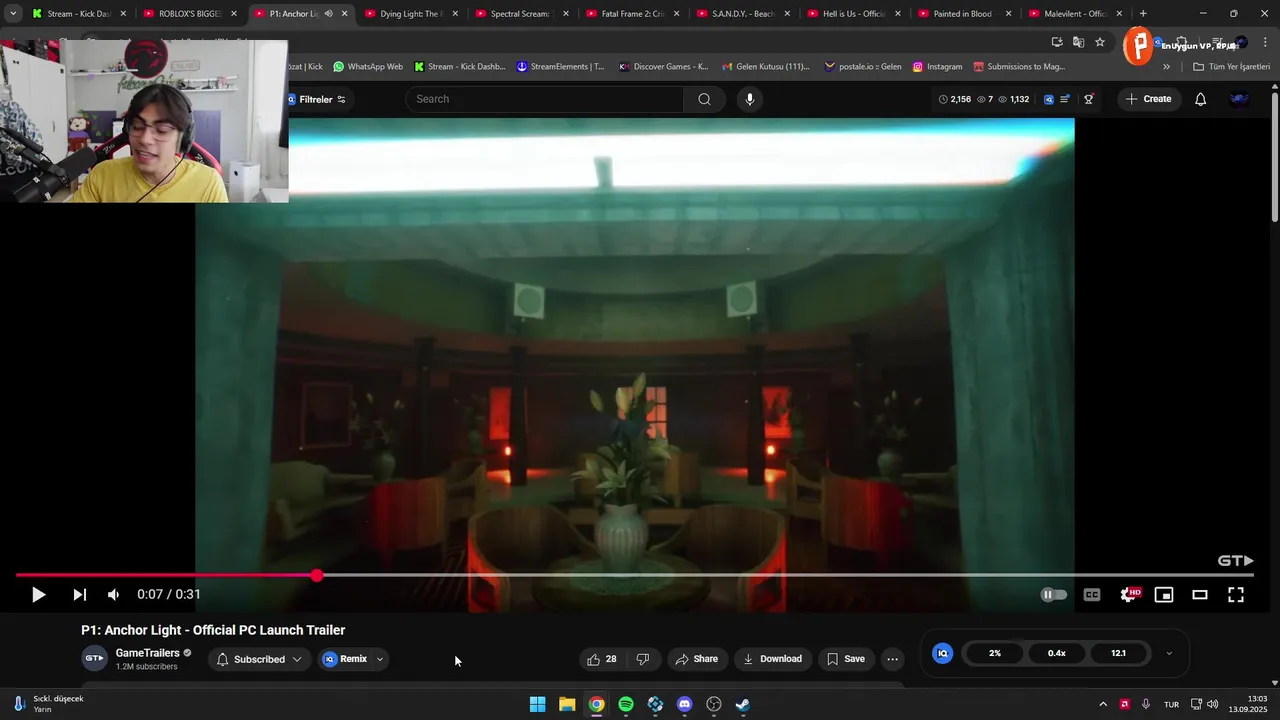
Task: Open the Filtreler filter option
Action: 316,99
